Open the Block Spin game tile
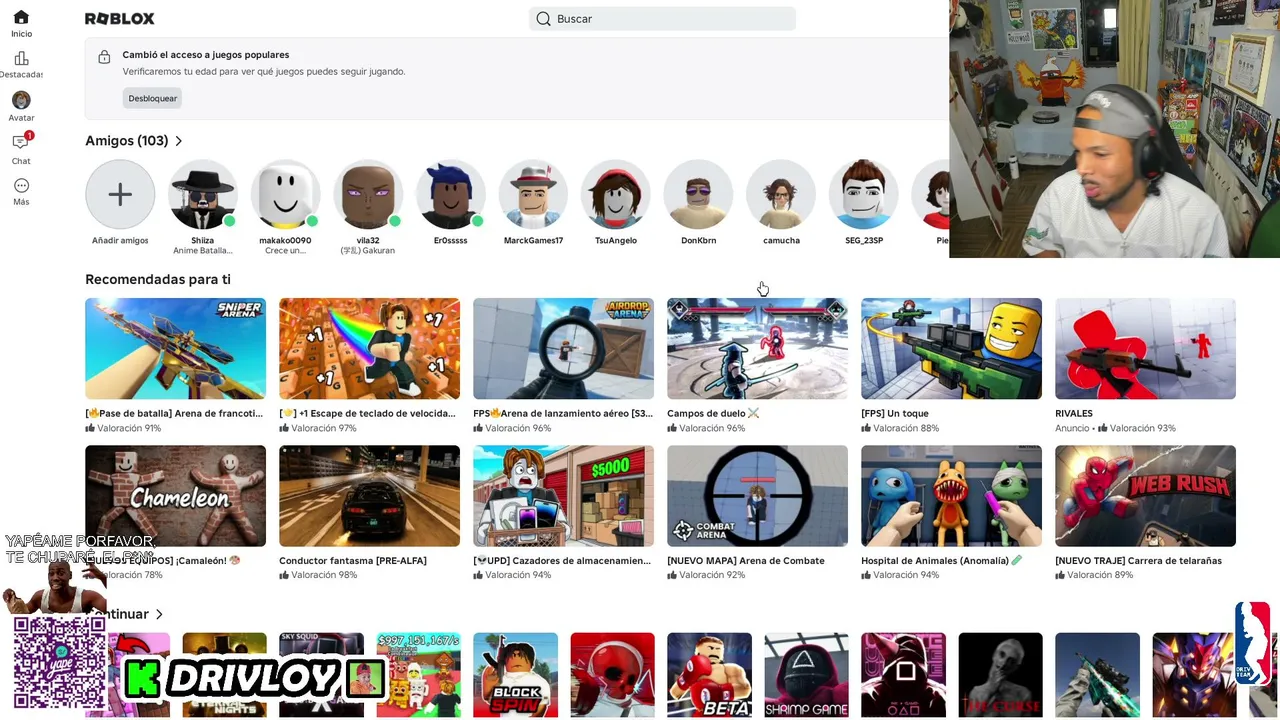 point(515,675)
